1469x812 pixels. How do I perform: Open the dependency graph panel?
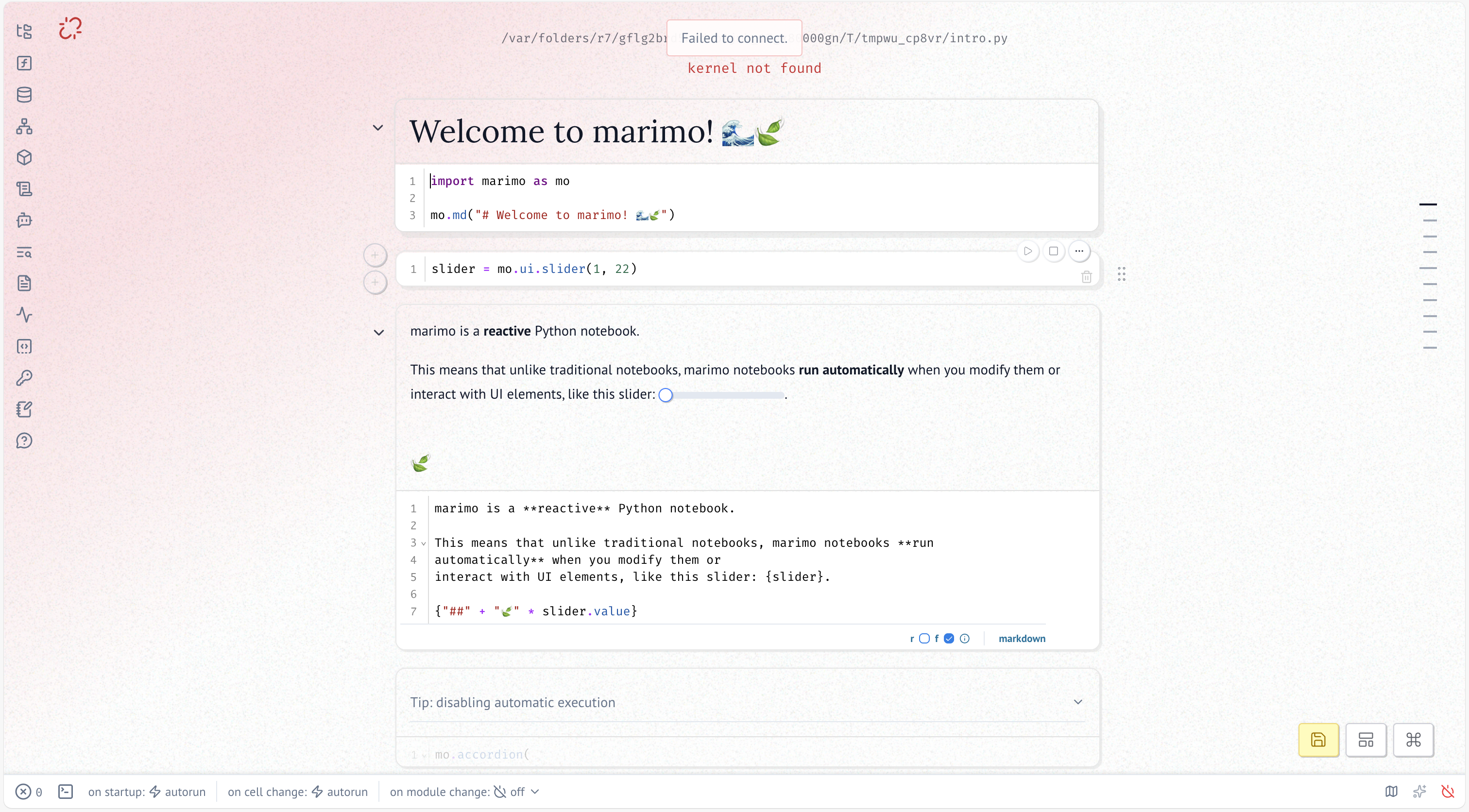pos(24,126)
